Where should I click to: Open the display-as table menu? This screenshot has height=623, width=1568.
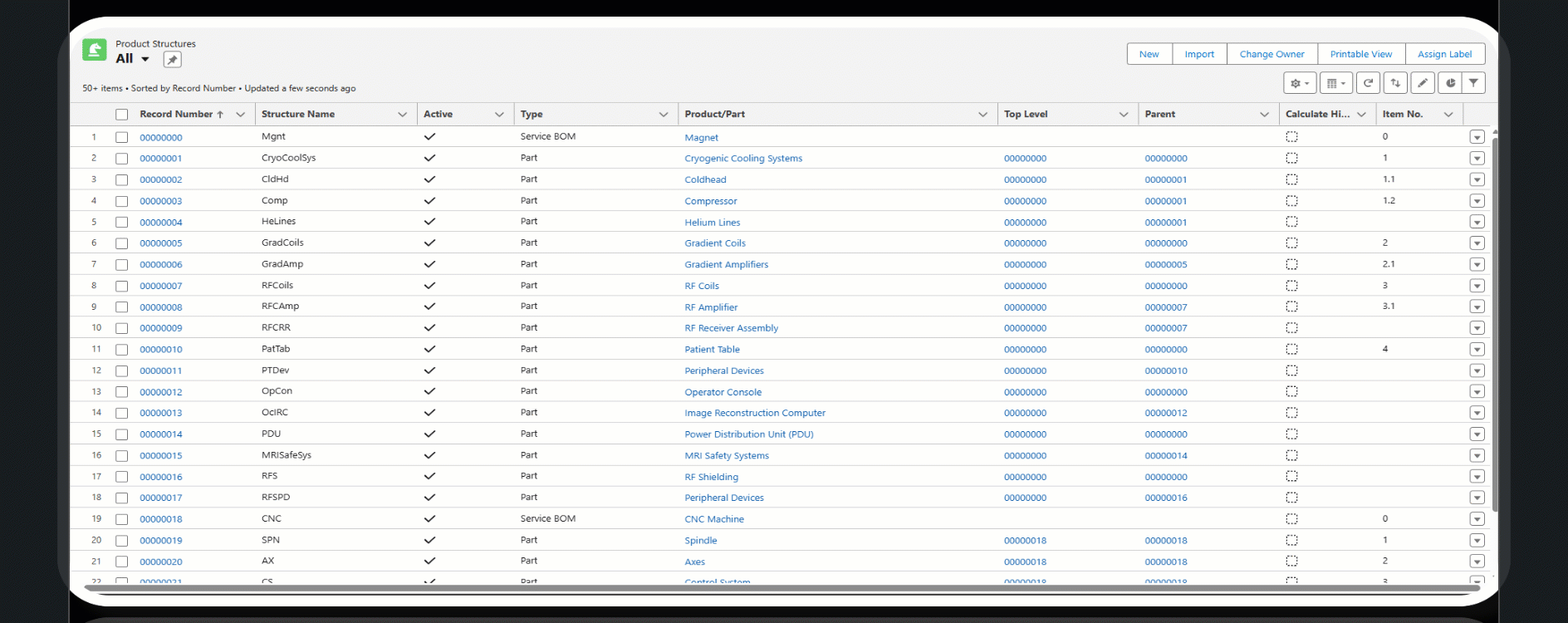tap(1335, 83)
